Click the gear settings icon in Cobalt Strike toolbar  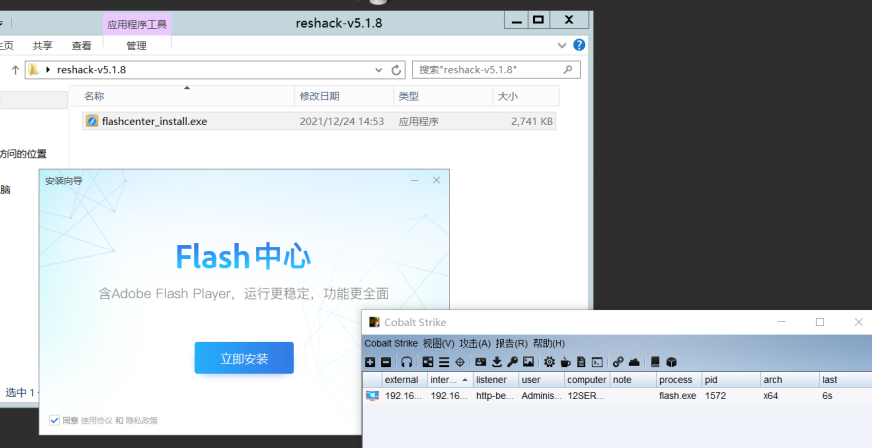pos(549,361)
